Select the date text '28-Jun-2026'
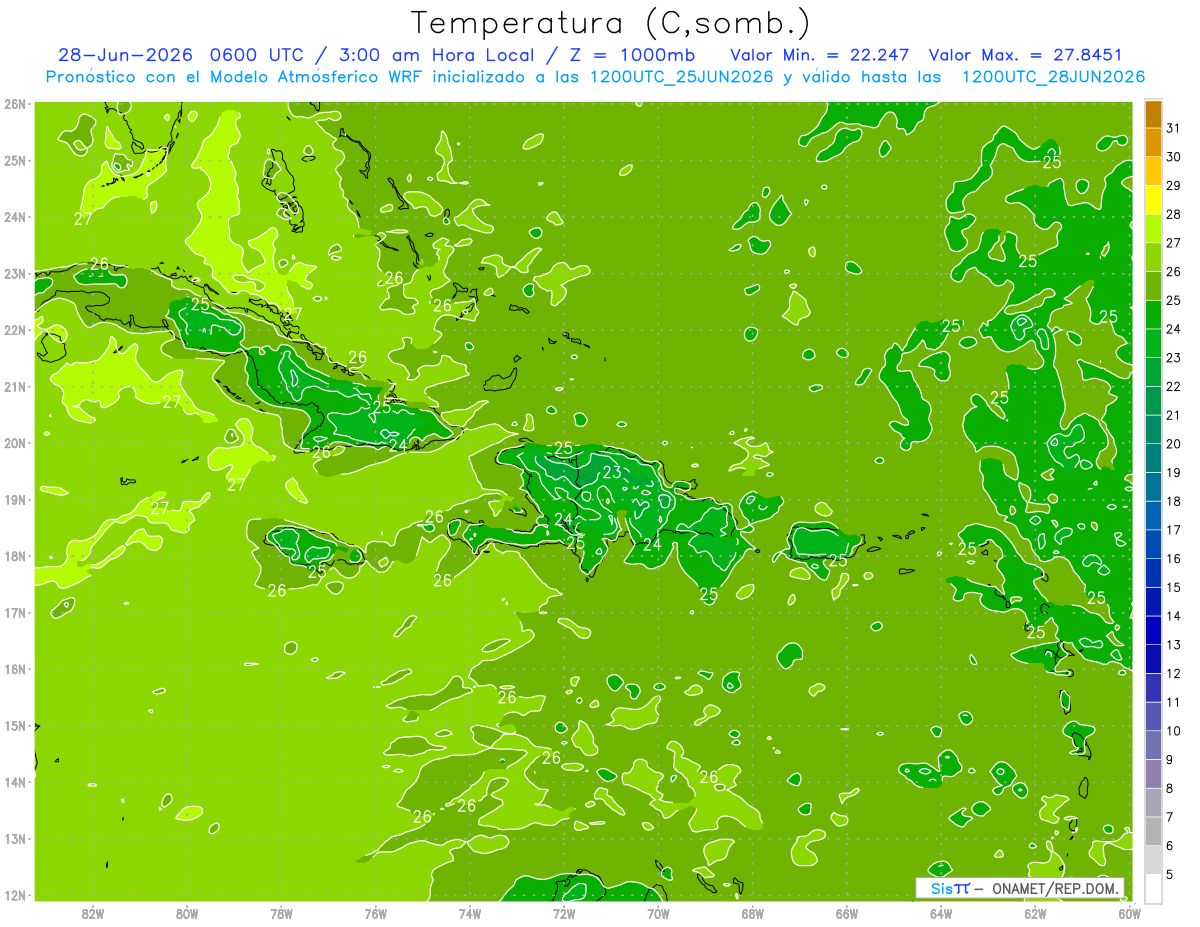Screen dimensions: 1200x927 click(126, 55)
